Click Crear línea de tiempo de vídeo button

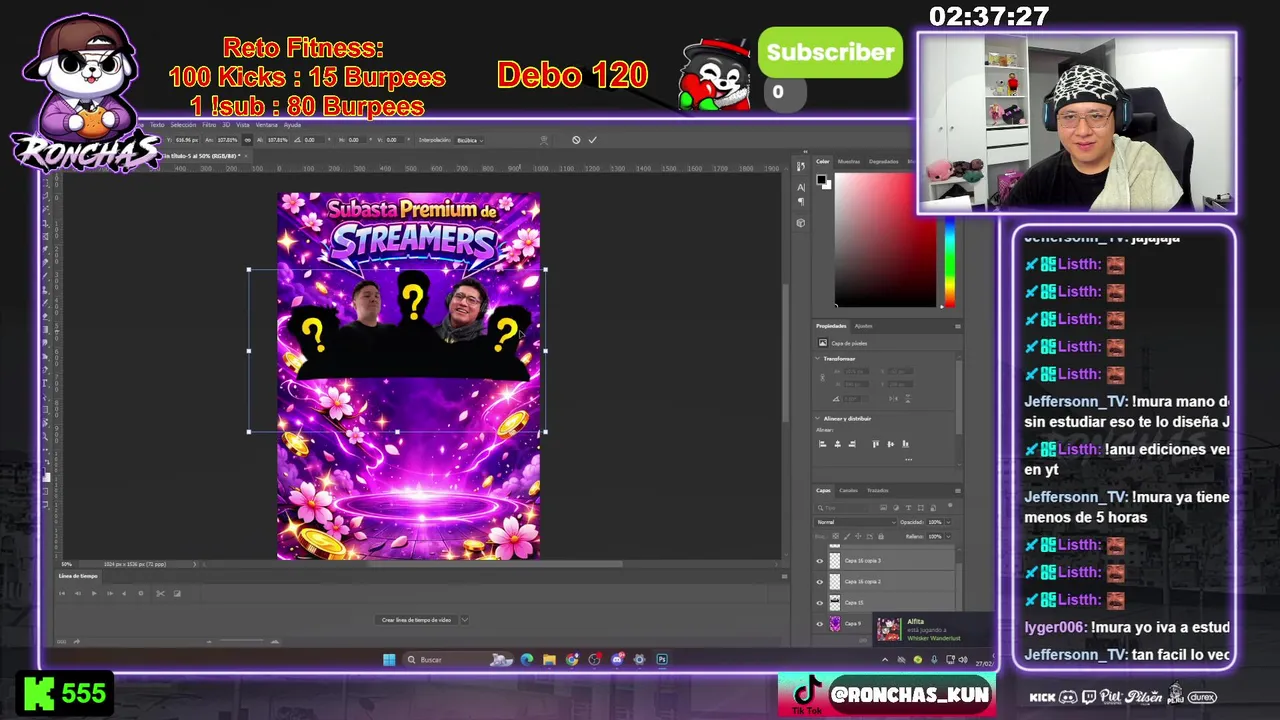pyautogui.click(x=416, y=620)
